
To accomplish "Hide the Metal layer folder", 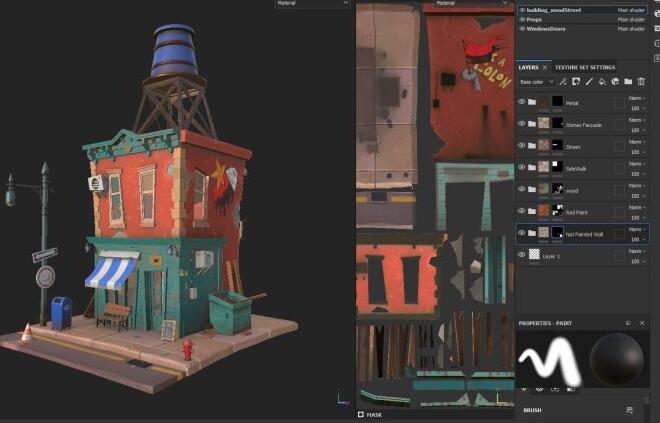I will 521,102.
